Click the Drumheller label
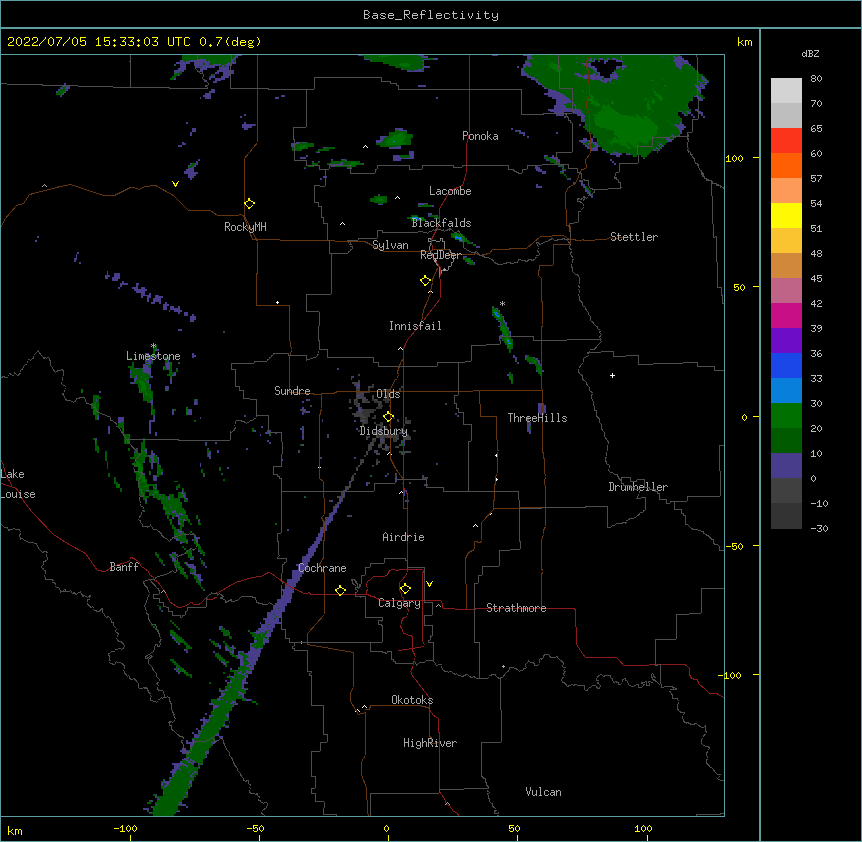The image size is (862, 842). point(638,487)
